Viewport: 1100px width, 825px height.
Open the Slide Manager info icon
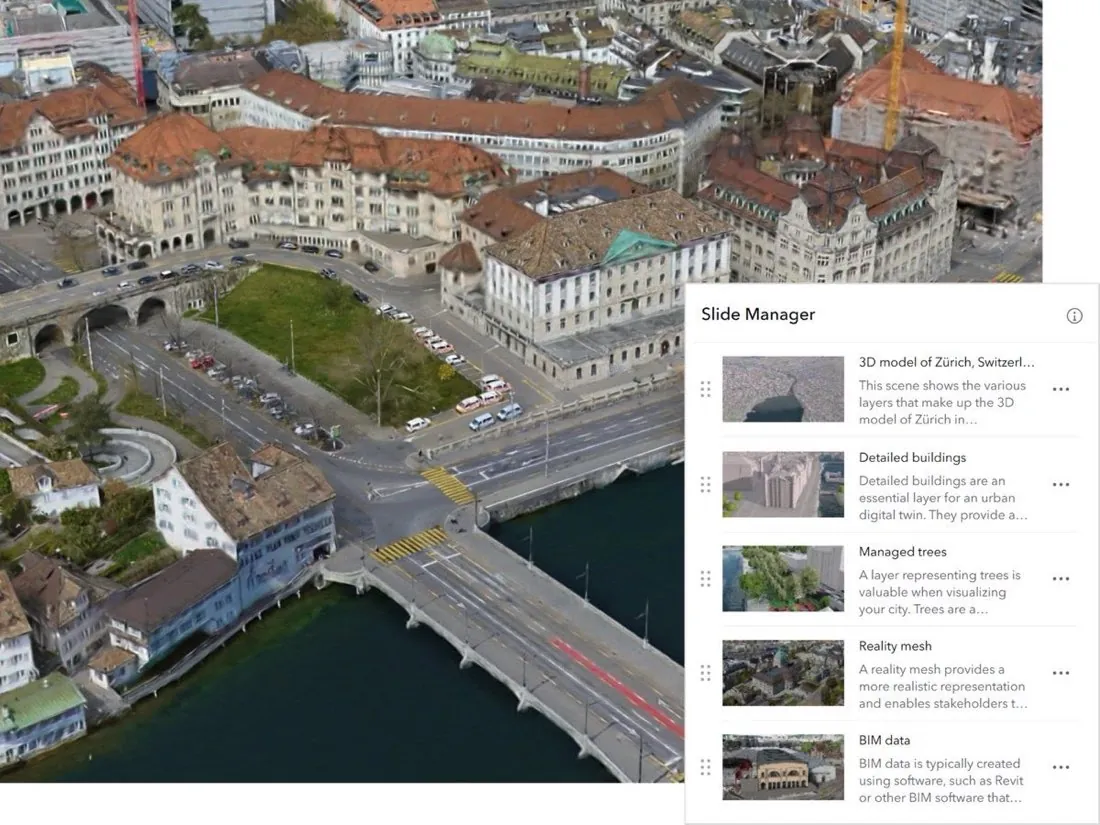tap(1074, 316)
